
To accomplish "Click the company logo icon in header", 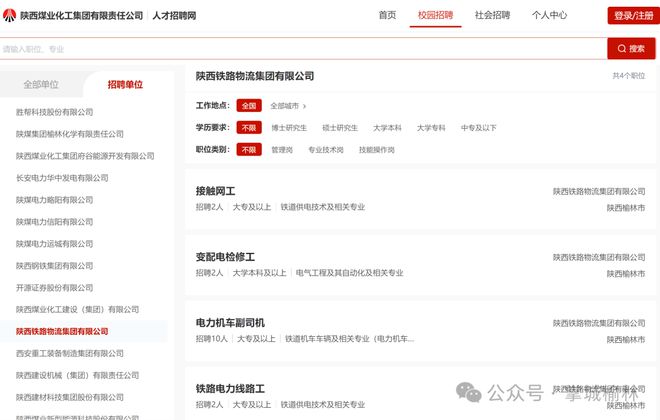I will (x=9, y=16).
